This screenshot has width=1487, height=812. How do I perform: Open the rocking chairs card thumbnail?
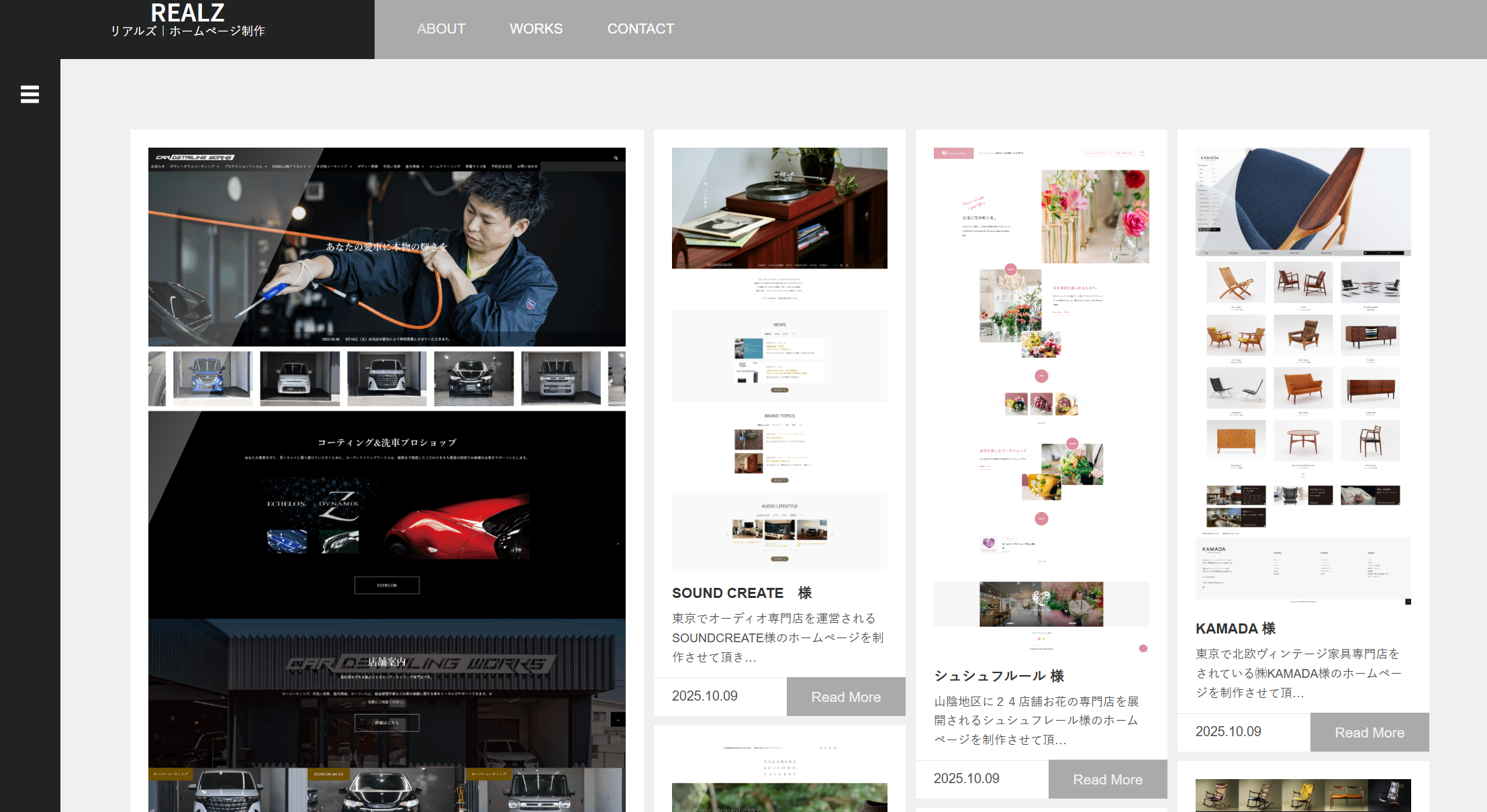tap(1302, 795)
